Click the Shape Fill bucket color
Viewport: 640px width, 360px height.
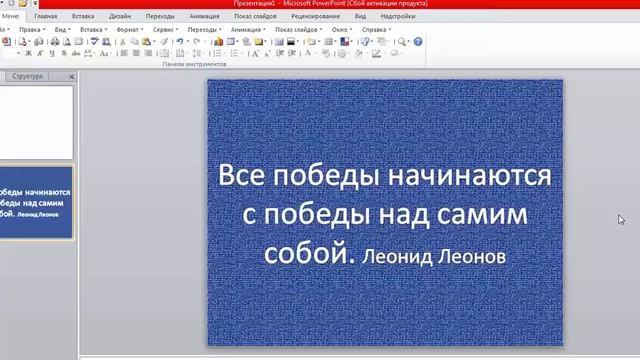tap(359, 53)
